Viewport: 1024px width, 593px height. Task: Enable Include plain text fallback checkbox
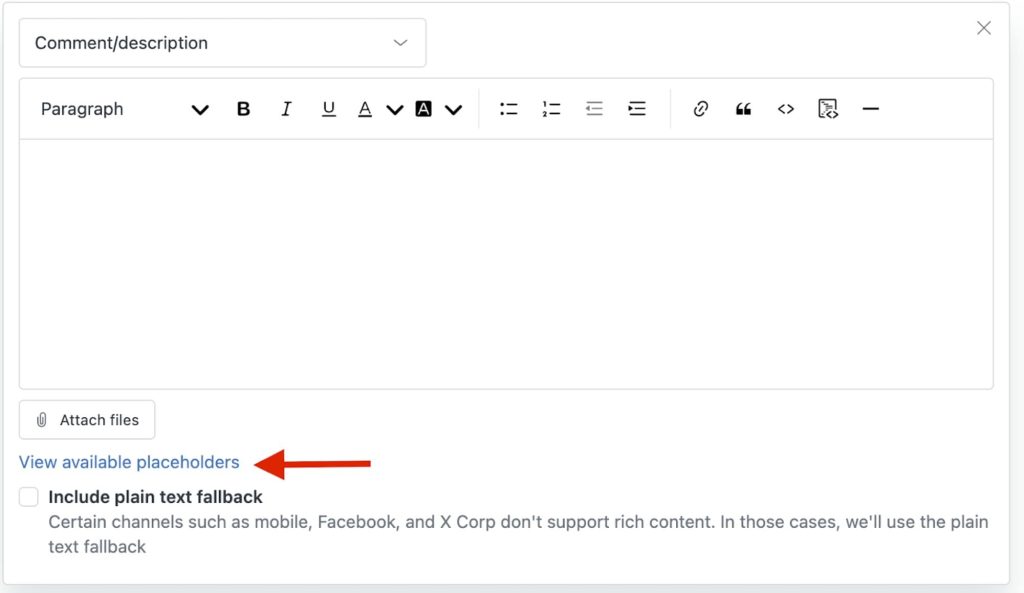pyautogui.click(x=29, y=497)
